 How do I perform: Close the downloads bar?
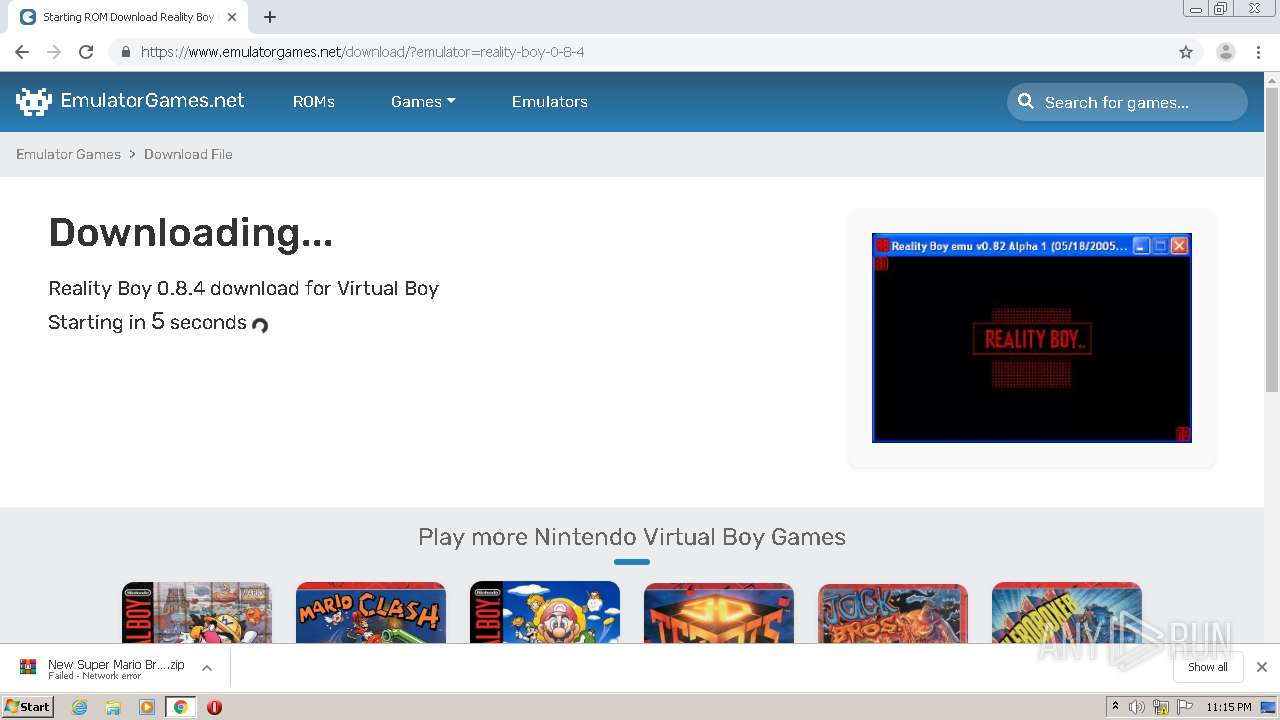pos(1261,667)
